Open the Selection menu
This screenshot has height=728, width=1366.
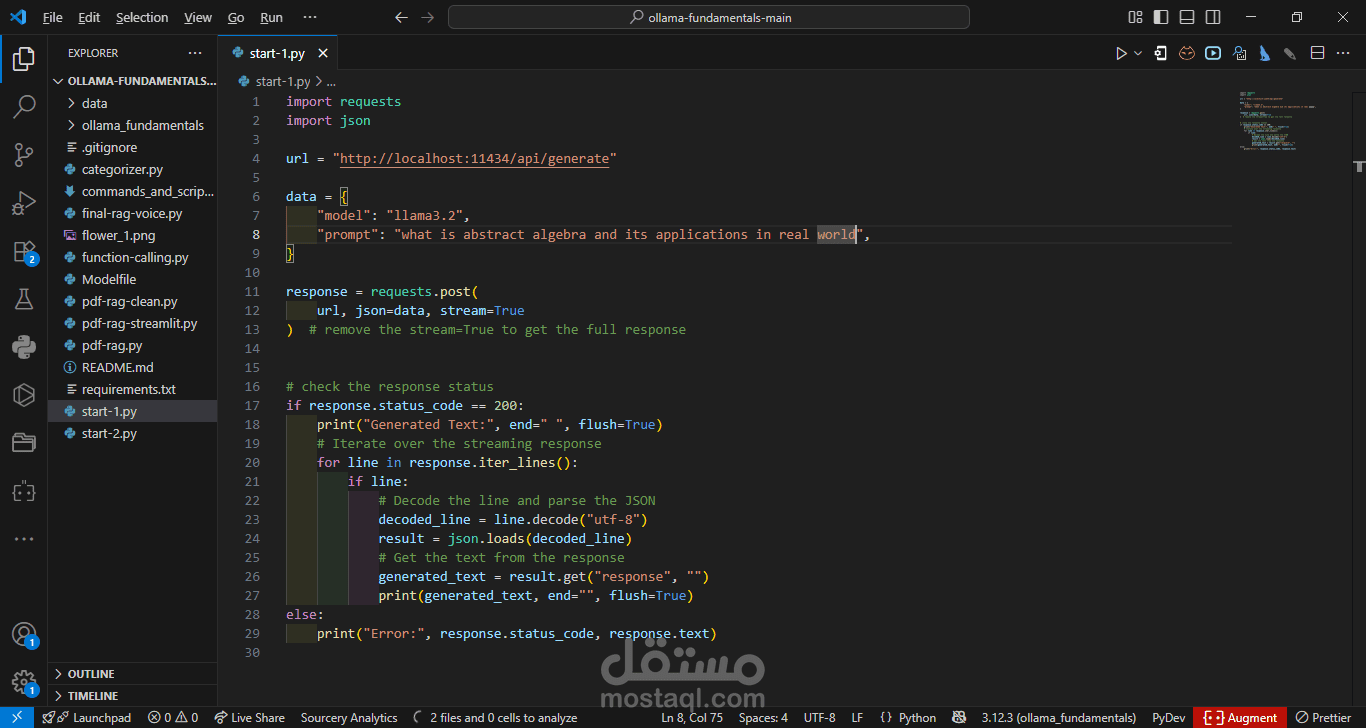tap(142, 17)
